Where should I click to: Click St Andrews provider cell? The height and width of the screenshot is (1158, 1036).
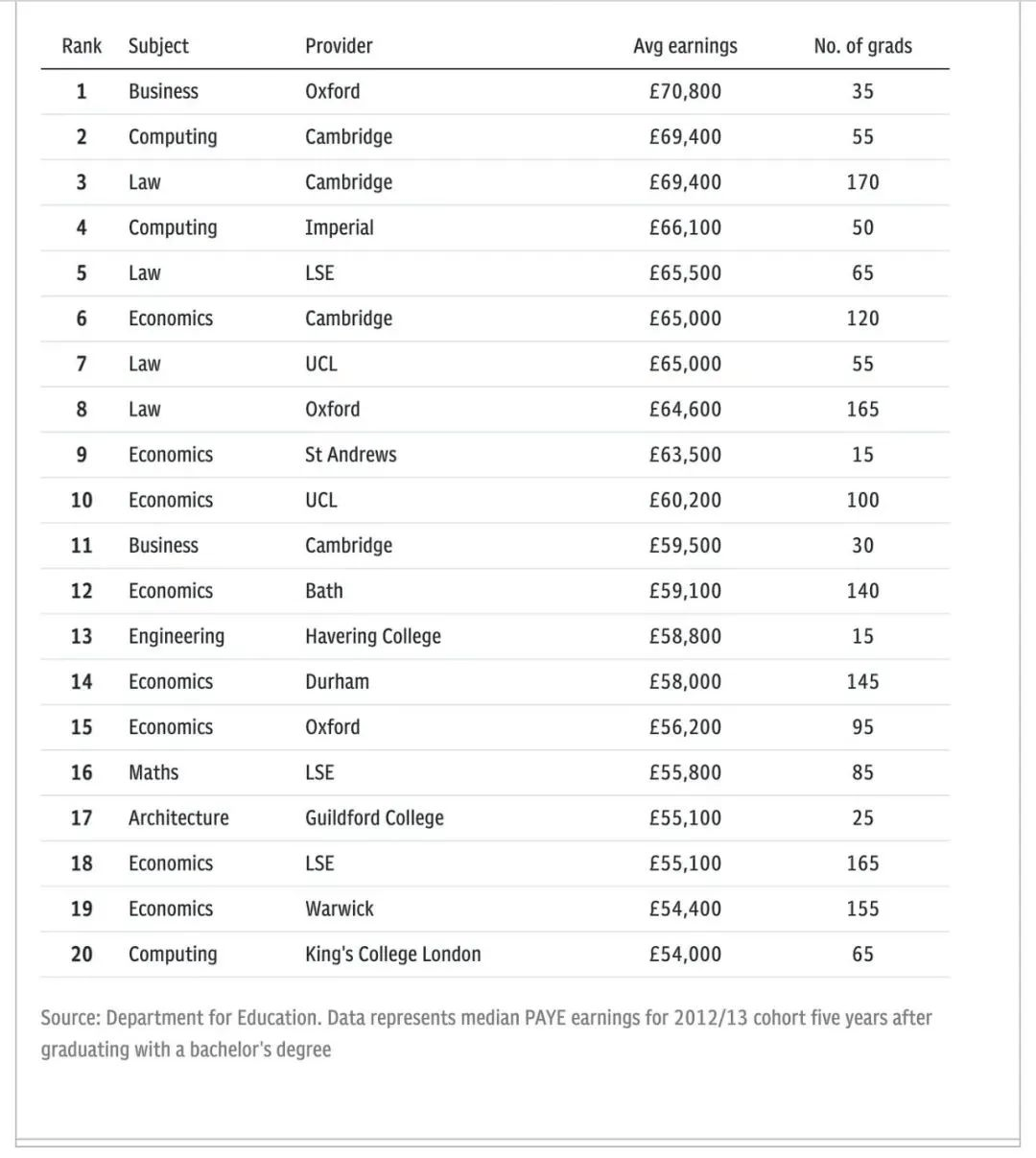click(350, 455)
